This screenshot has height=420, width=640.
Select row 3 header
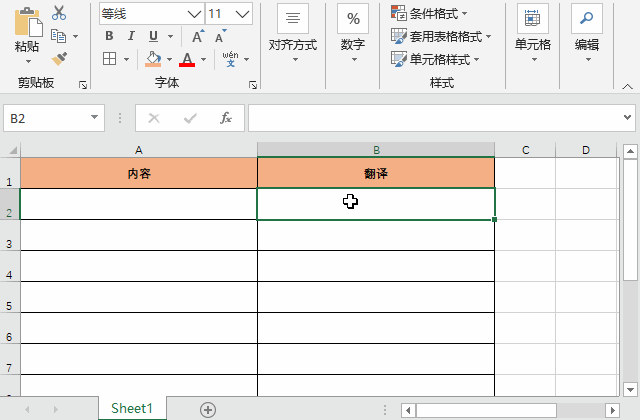(9, 236)
